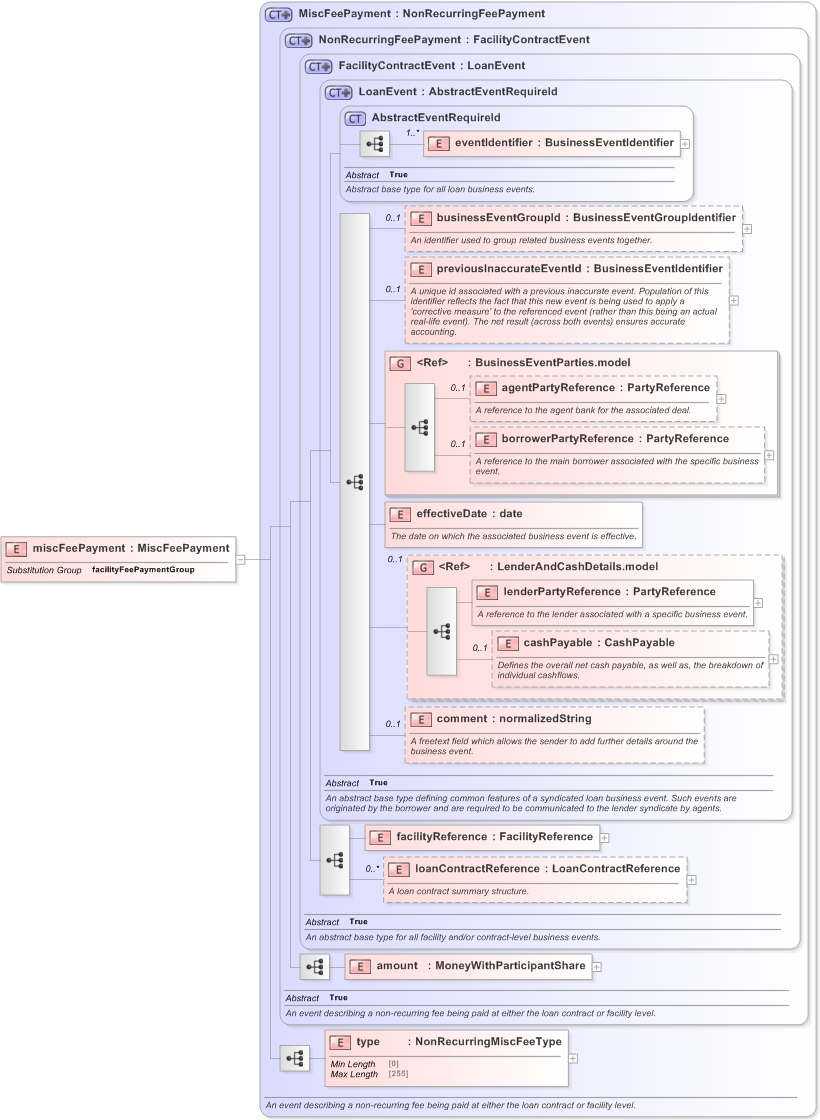
Task: Expand the type NonRecurringMiscFeeType element
Action: (x=573, y=1059)
